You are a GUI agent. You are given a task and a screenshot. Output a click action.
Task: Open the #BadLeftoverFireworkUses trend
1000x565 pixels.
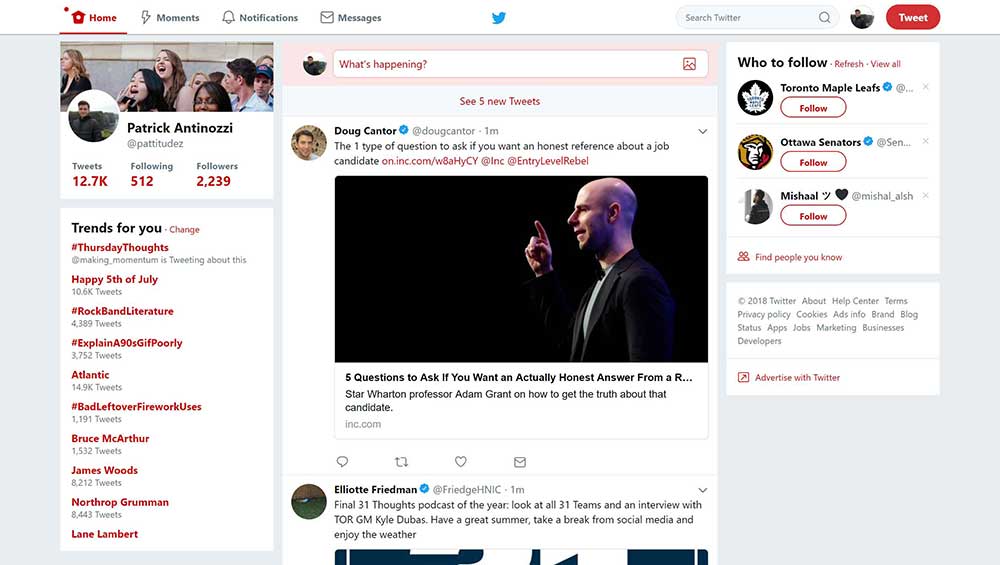tap(136, 407)
